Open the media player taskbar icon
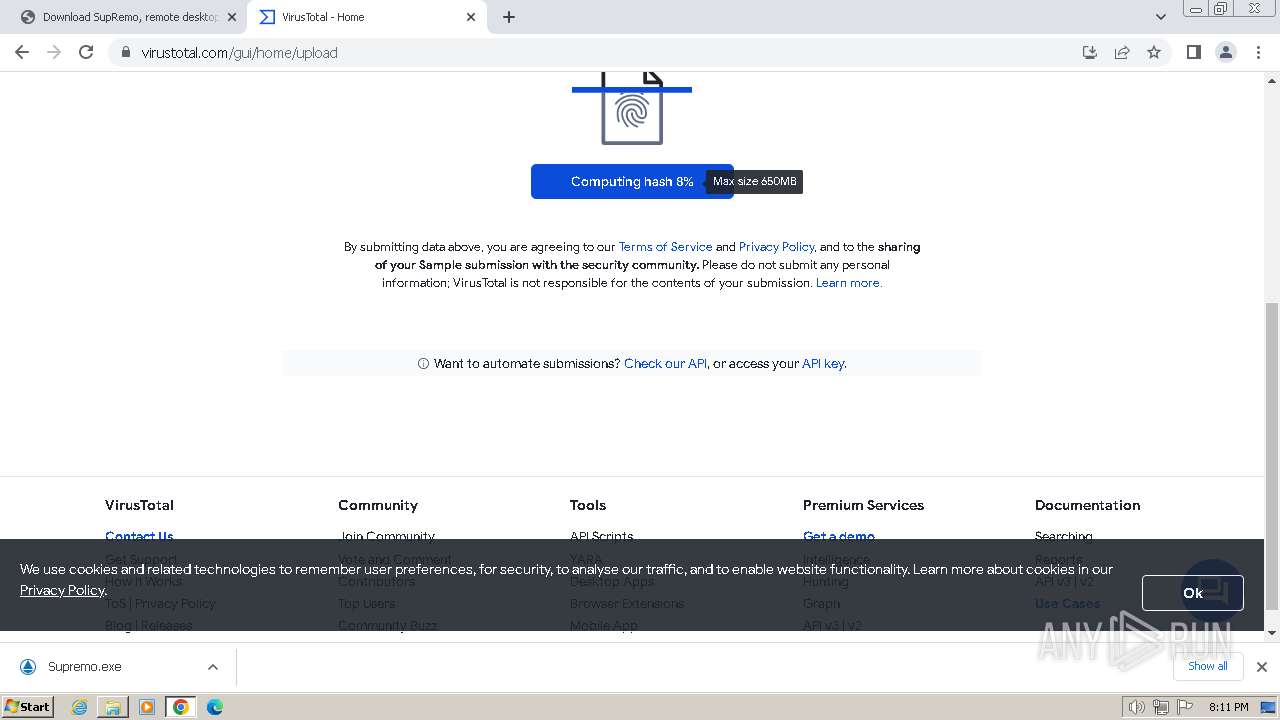1280x720 pixels. (x=147, y=707)
